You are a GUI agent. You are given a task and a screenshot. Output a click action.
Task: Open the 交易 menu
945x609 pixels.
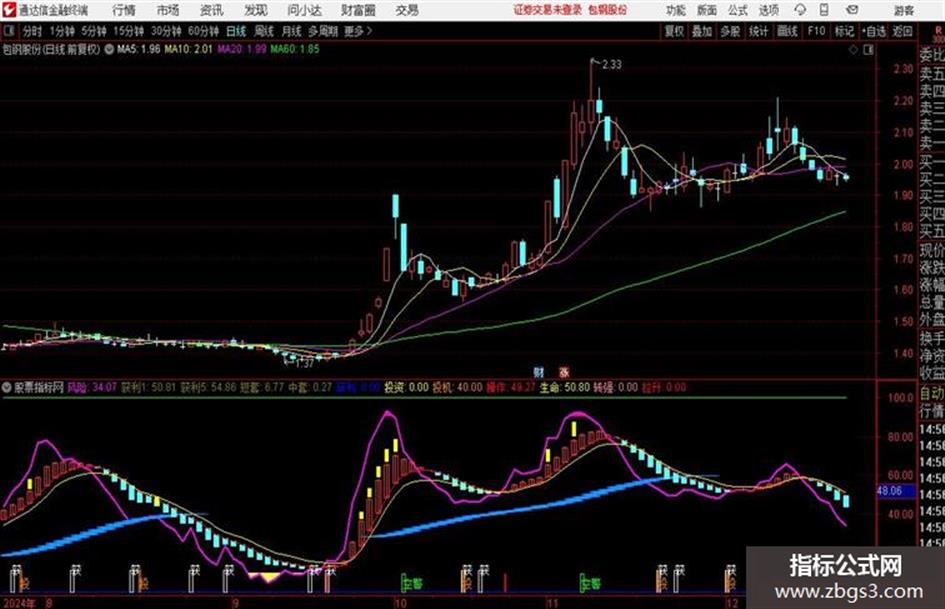pos(407,10)
